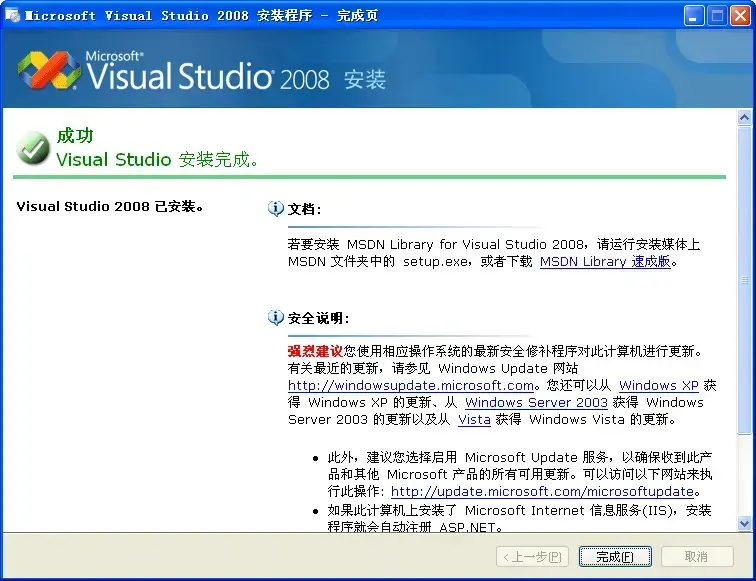The width and height of the screenshot is (756, 581).
Task: Click the 文档: section heading
Action: pyautogui.click(x=305, y=209)
